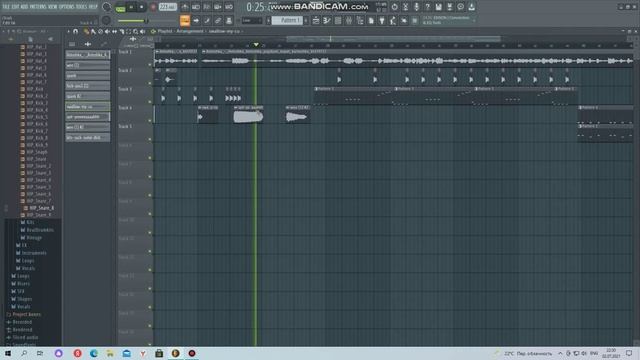Viewport: 640px width, 360px height.
Task: Click the save project disk icon
Action: [438, 7]
